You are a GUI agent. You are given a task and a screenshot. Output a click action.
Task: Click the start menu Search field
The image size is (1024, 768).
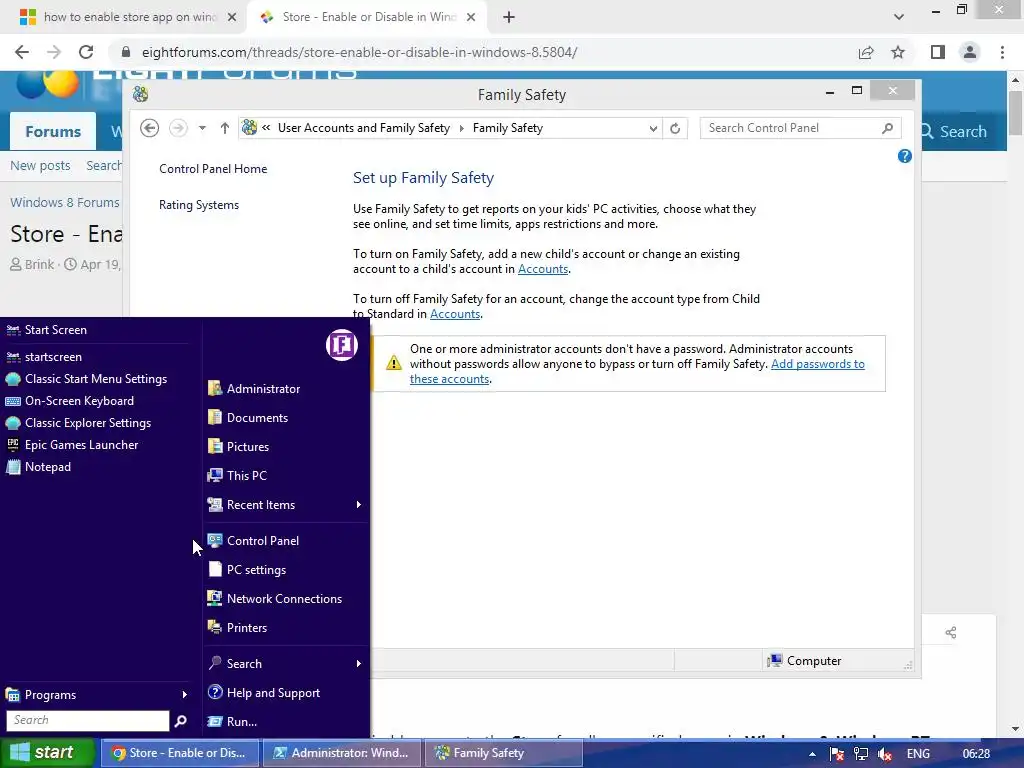pos(88,720)
